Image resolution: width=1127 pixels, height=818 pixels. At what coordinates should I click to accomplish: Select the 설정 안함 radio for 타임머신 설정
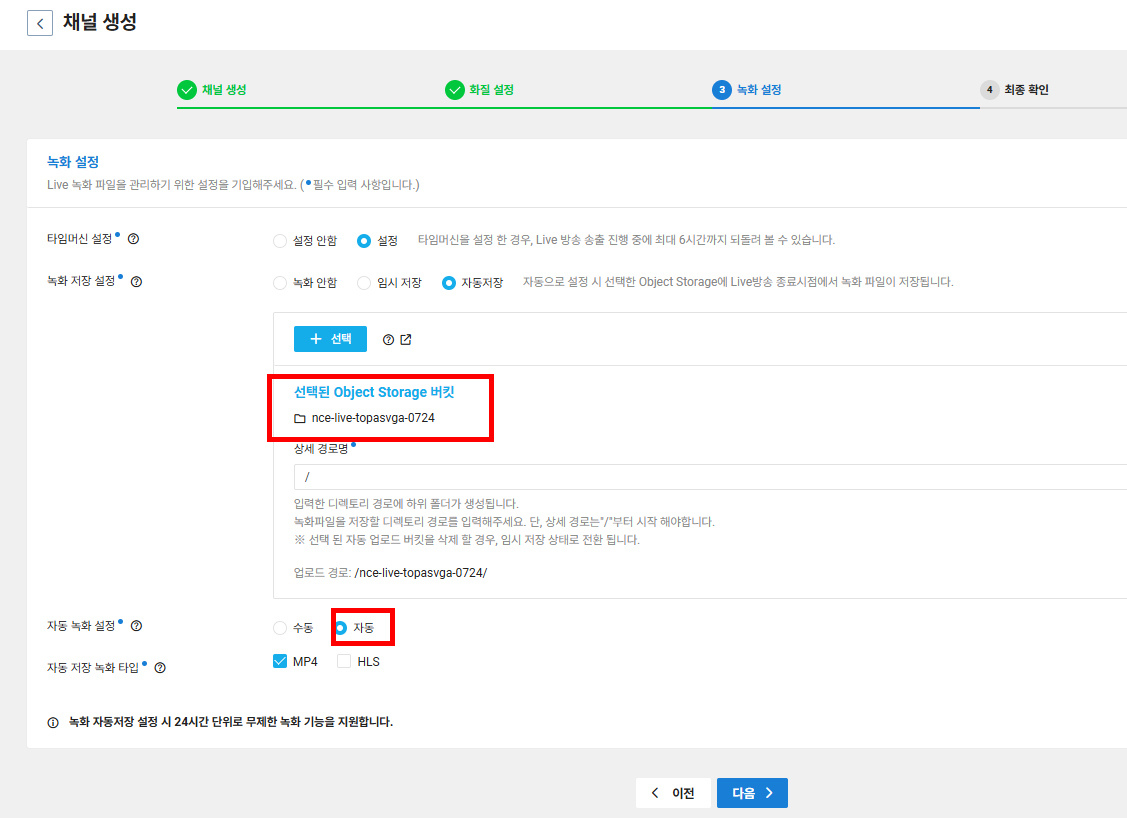(x=280, y=240)
